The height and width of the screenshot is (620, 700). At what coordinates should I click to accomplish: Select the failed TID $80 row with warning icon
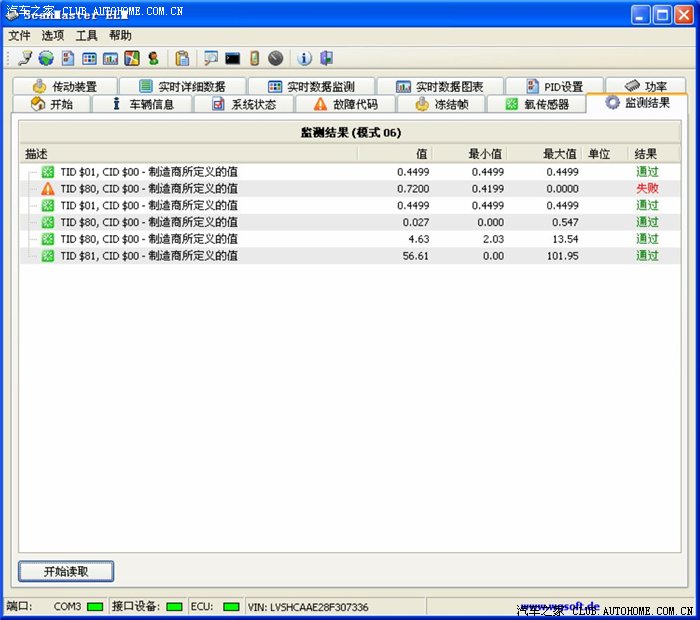[x=148, y=188]
